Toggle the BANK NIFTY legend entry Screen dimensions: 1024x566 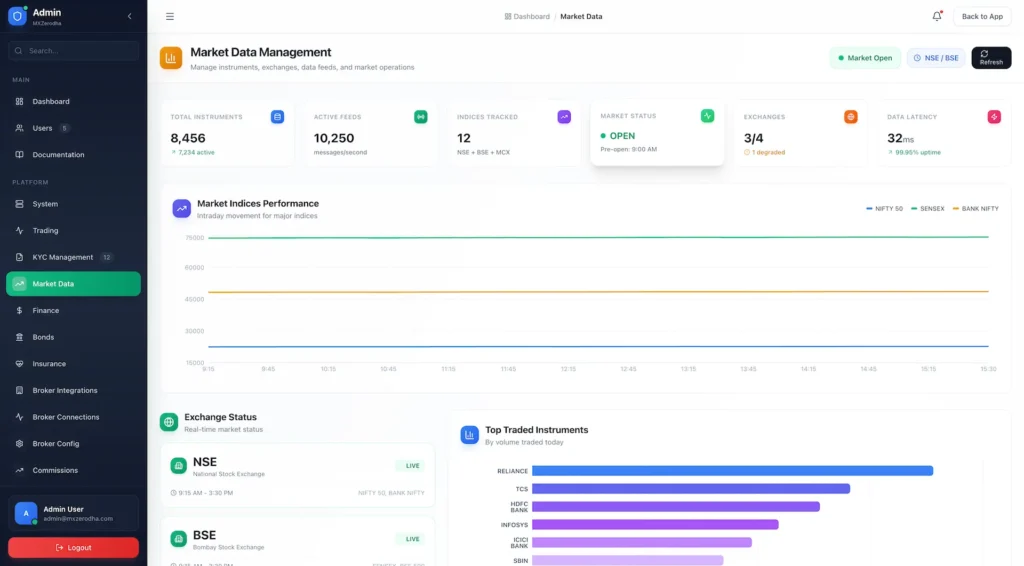pos(976,208)
